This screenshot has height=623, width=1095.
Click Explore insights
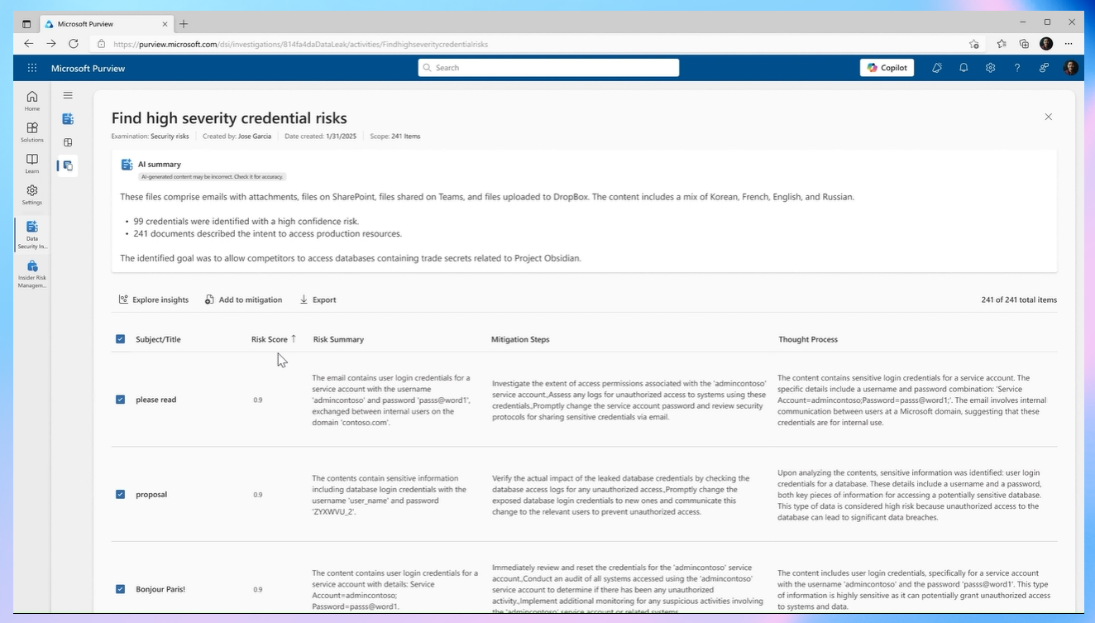click(154, 300)
